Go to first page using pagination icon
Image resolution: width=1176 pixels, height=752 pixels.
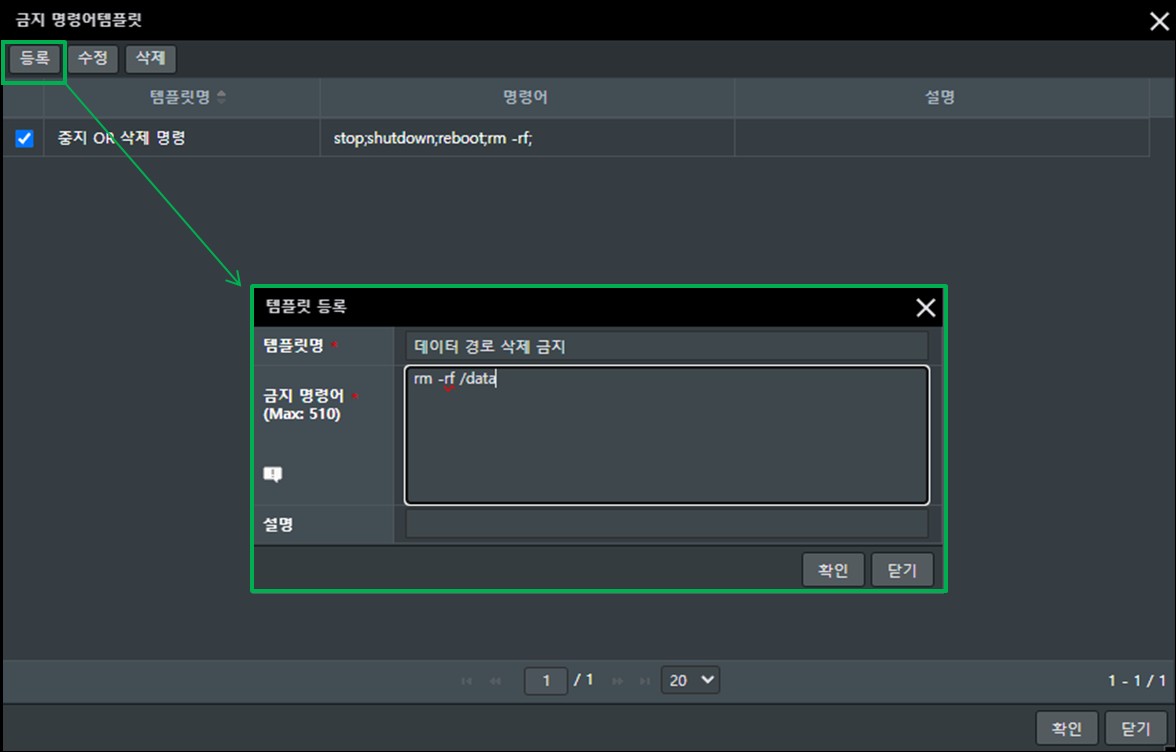click(467, 681)
